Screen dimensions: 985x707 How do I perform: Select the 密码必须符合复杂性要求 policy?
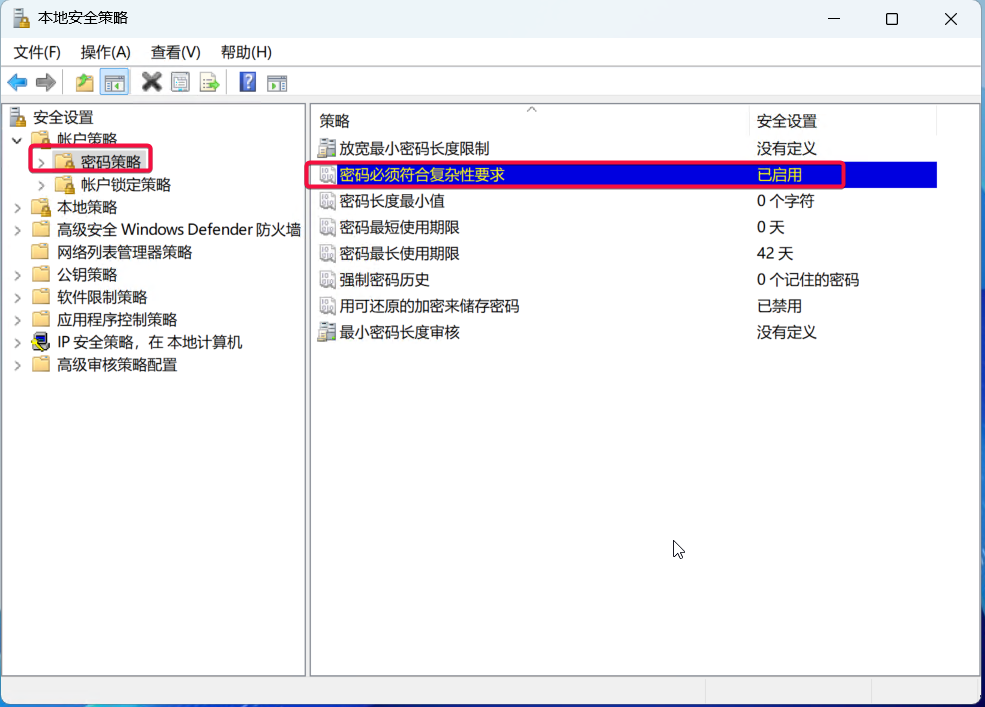pos(422,175)
